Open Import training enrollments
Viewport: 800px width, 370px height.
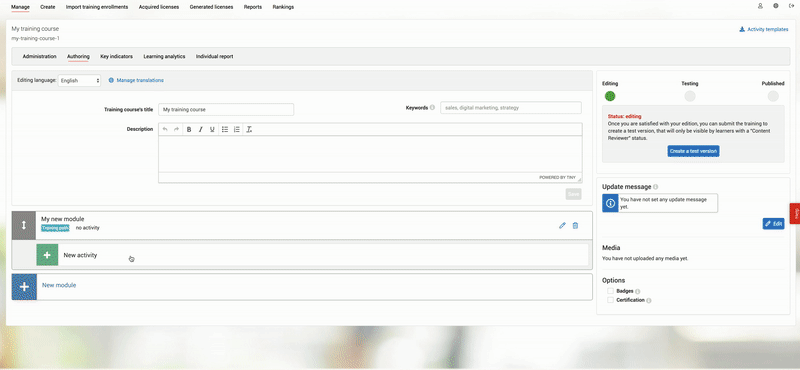[x=97, y=7]
